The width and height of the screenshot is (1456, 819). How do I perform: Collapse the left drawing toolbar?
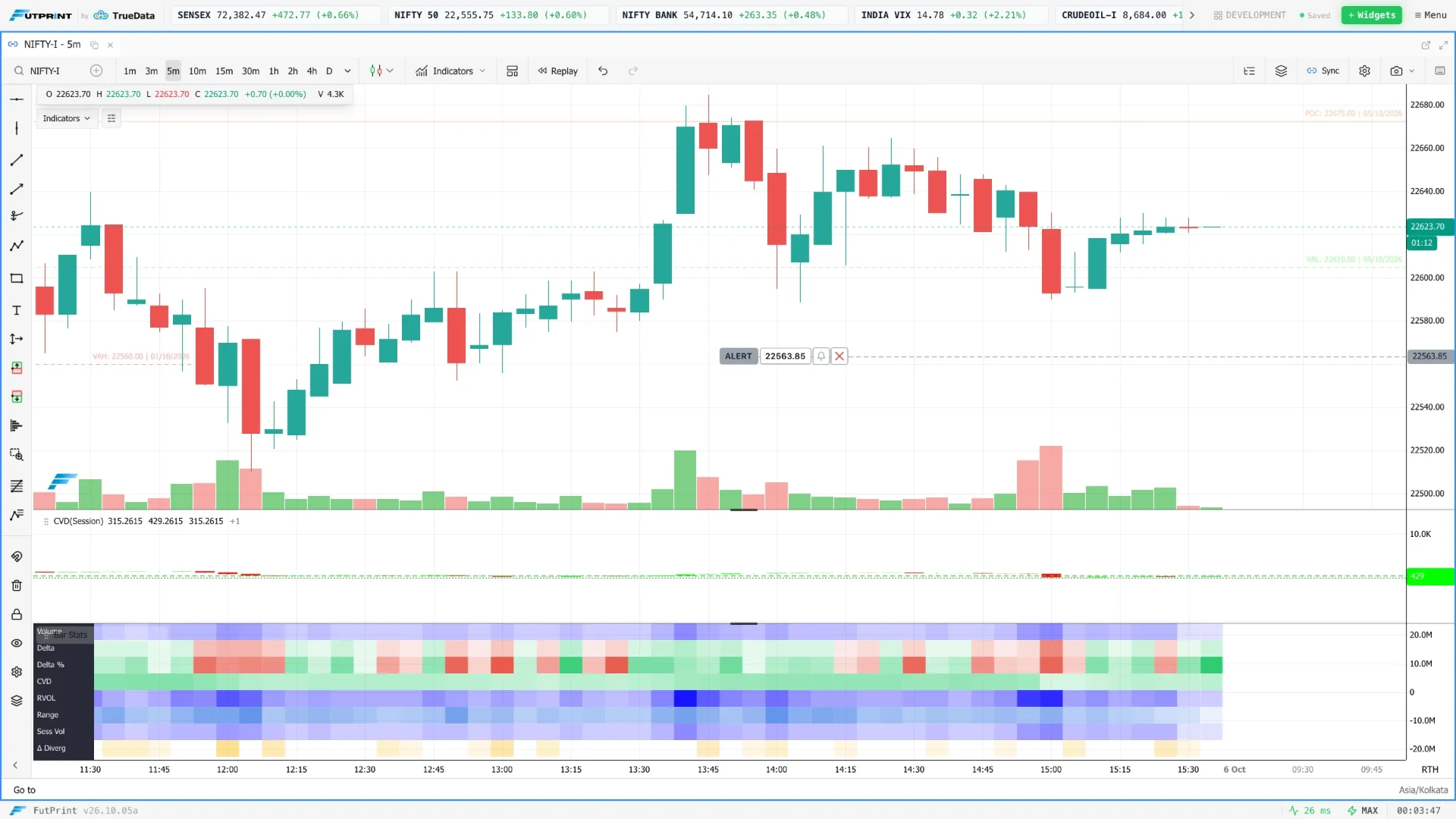pyautogui.click(x=15, y=765)
